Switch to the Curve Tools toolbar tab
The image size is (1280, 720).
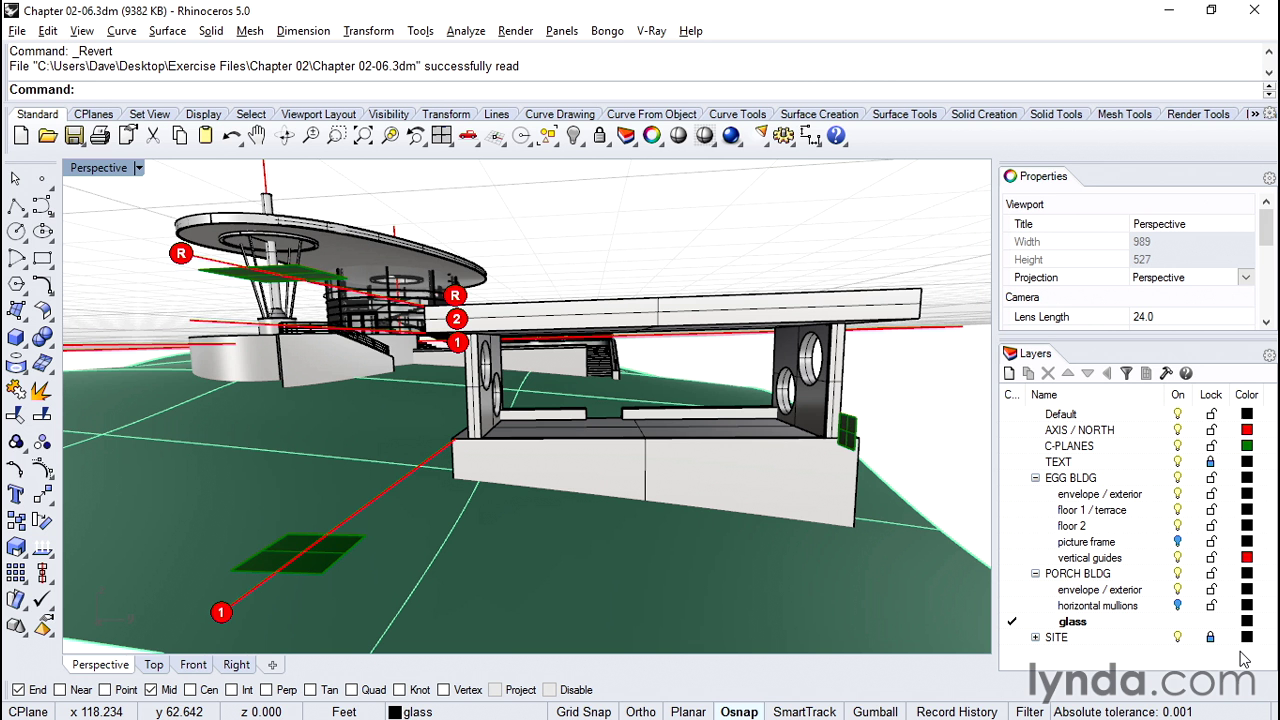click(737, 114)
